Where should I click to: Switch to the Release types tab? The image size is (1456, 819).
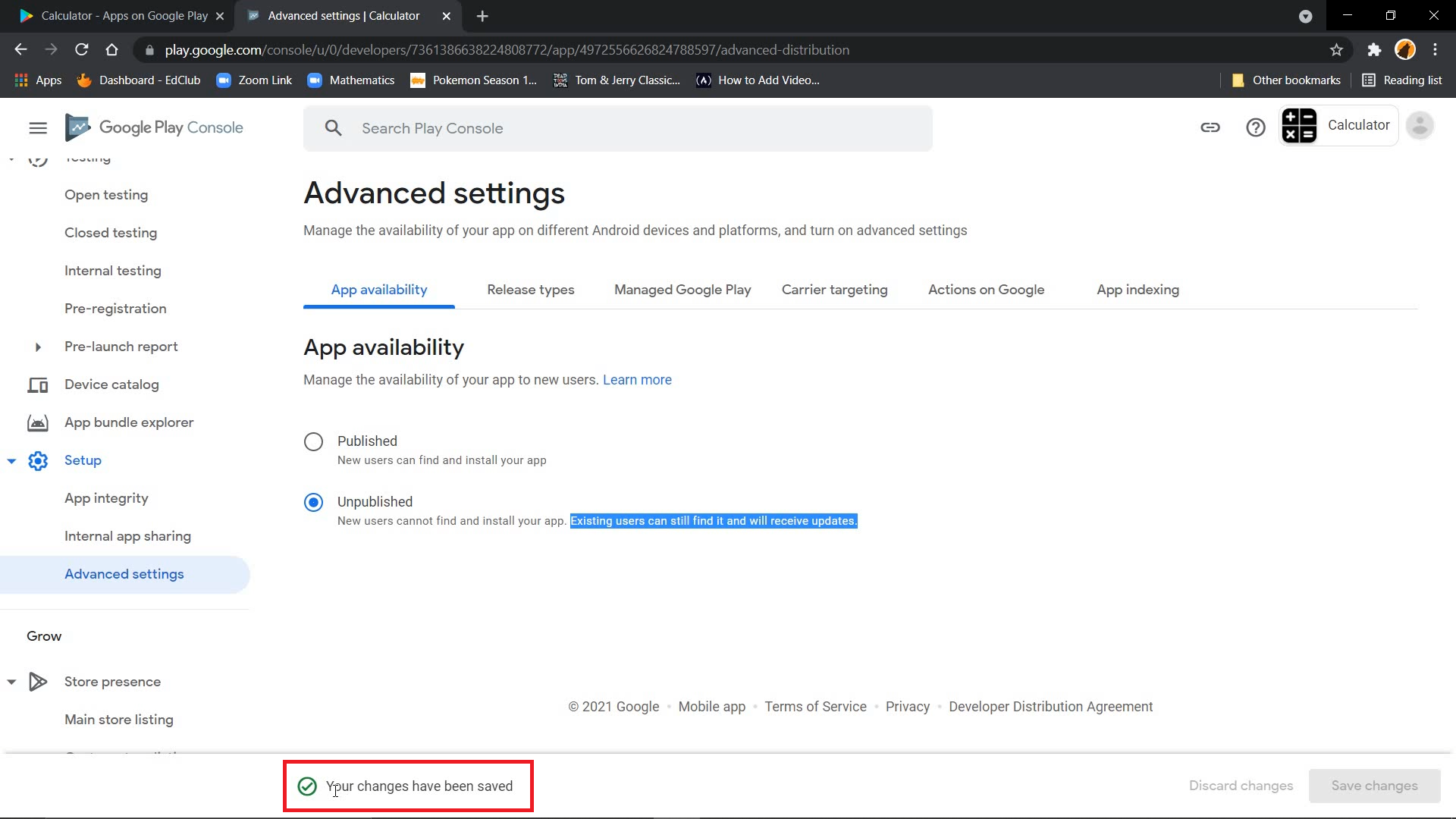point(530,290)
